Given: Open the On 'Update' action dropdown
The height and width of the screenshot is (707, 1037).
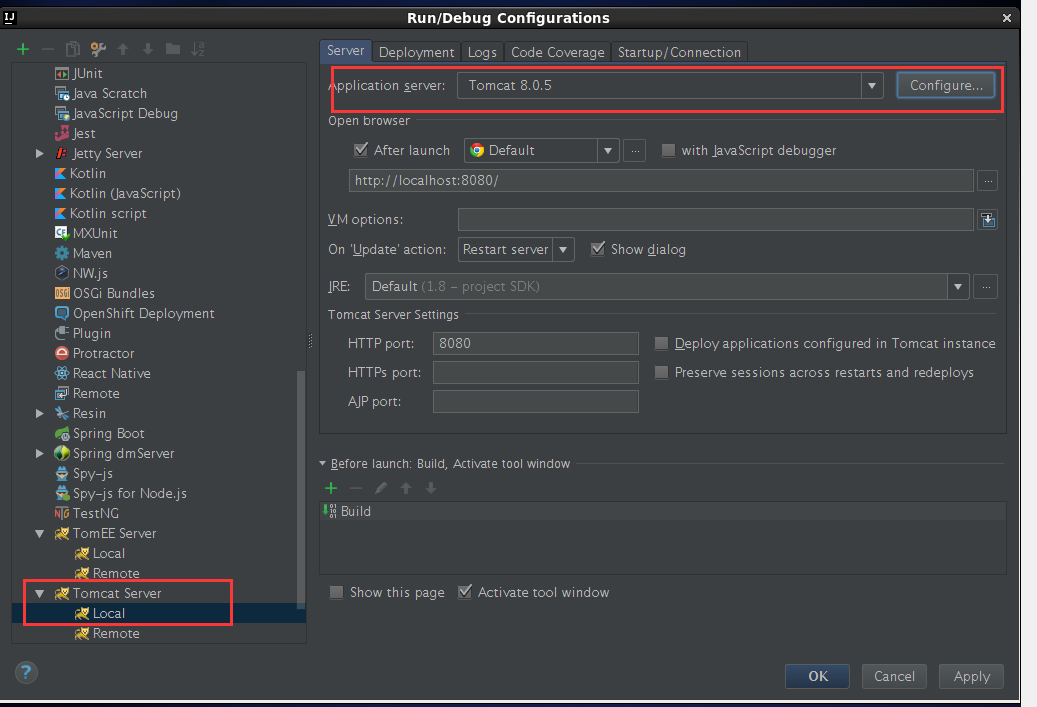Looking at the screenshot, I should point(563,249).
